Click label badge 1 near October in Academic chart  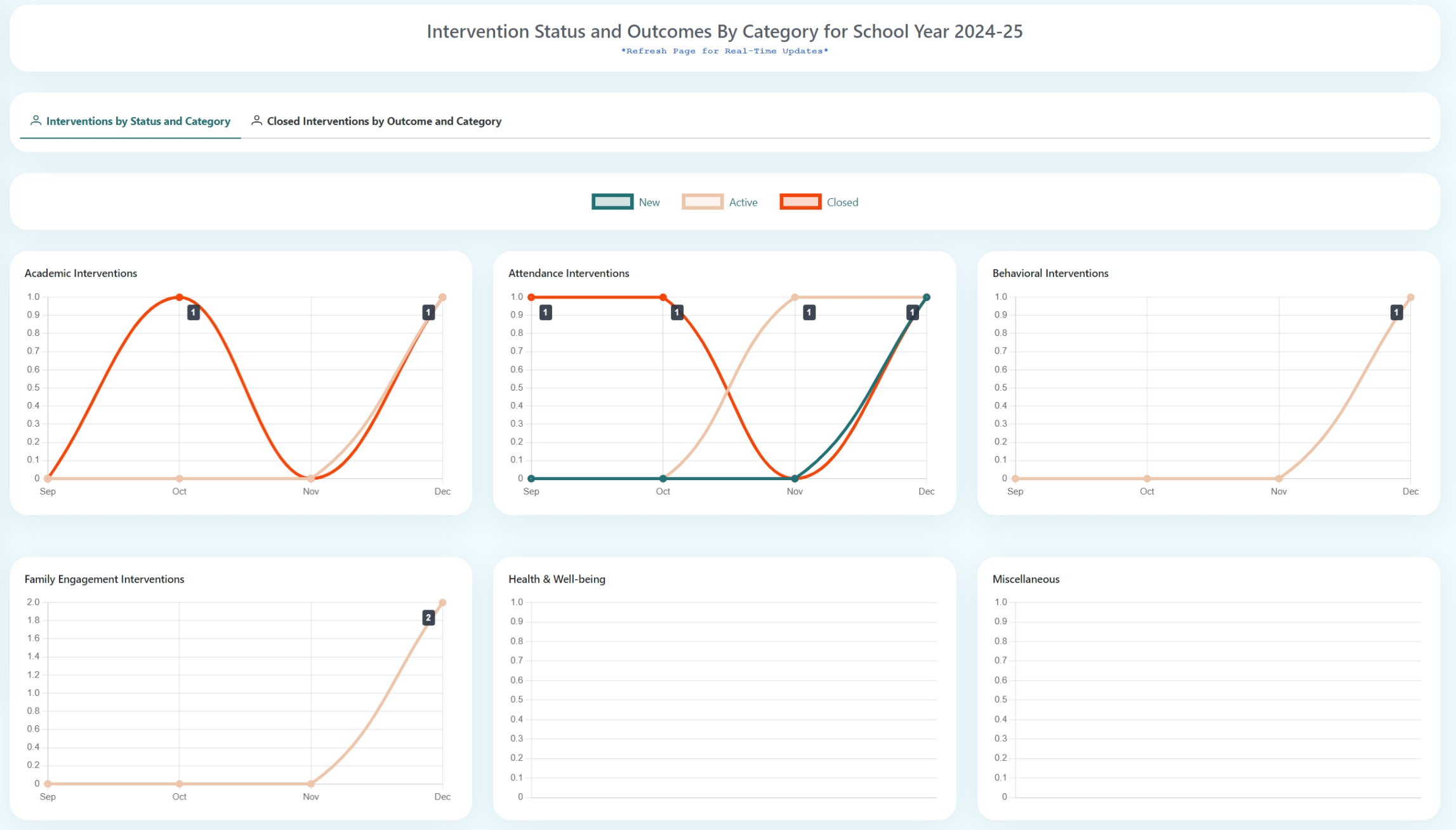[194, 312]
